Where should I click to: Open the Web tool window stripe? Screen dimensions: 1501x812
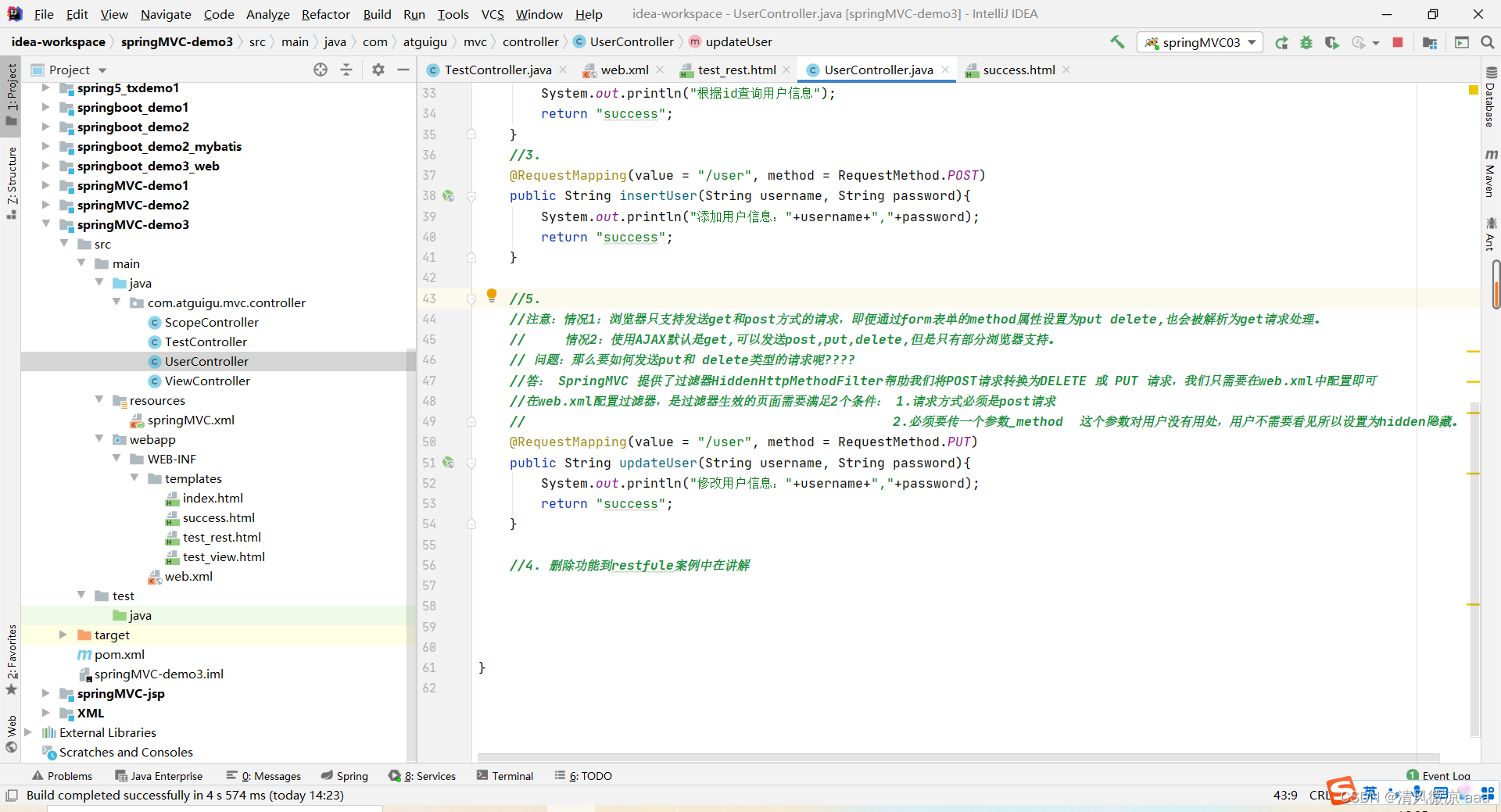coord(11,733)
